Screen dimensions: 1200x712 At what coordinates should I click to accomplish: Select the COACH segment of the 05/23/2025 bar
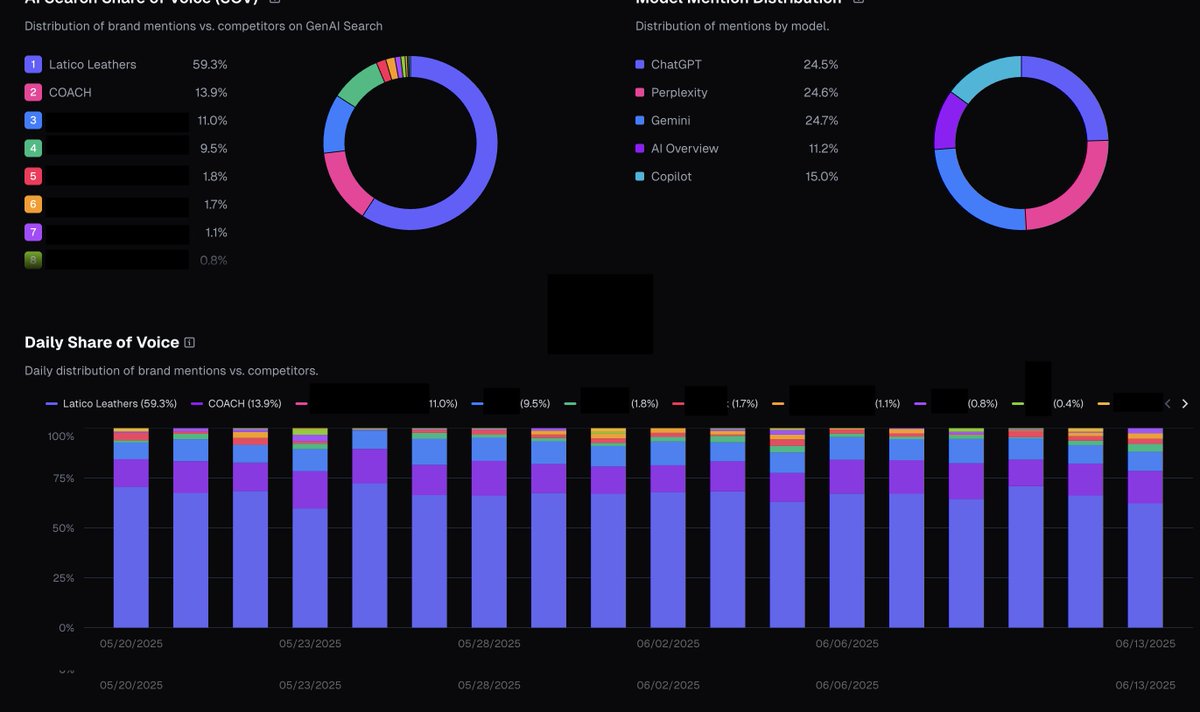[310, 489]
